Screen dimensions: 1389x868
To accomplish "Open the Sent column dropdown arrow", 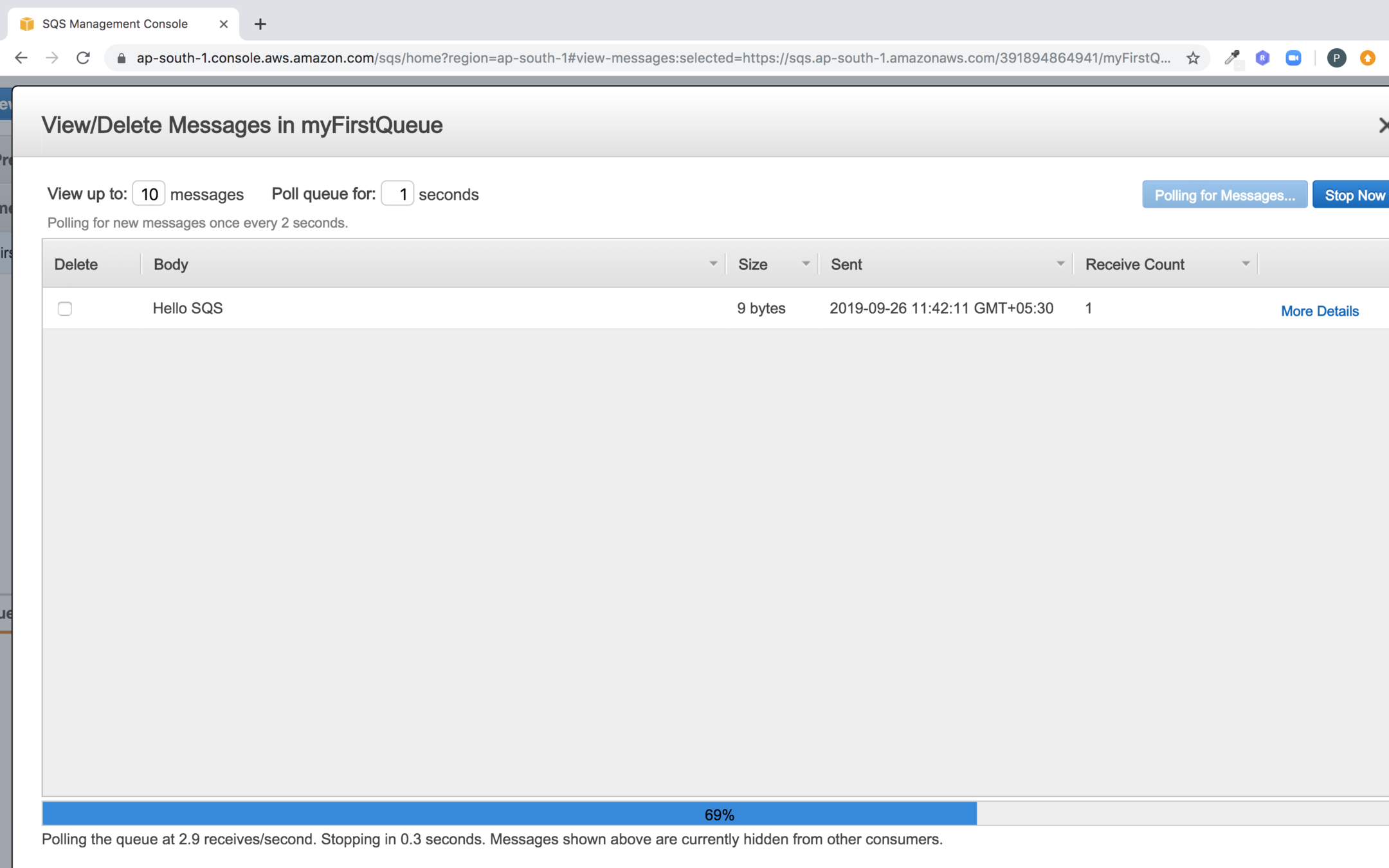I will tap(1060, 264).
